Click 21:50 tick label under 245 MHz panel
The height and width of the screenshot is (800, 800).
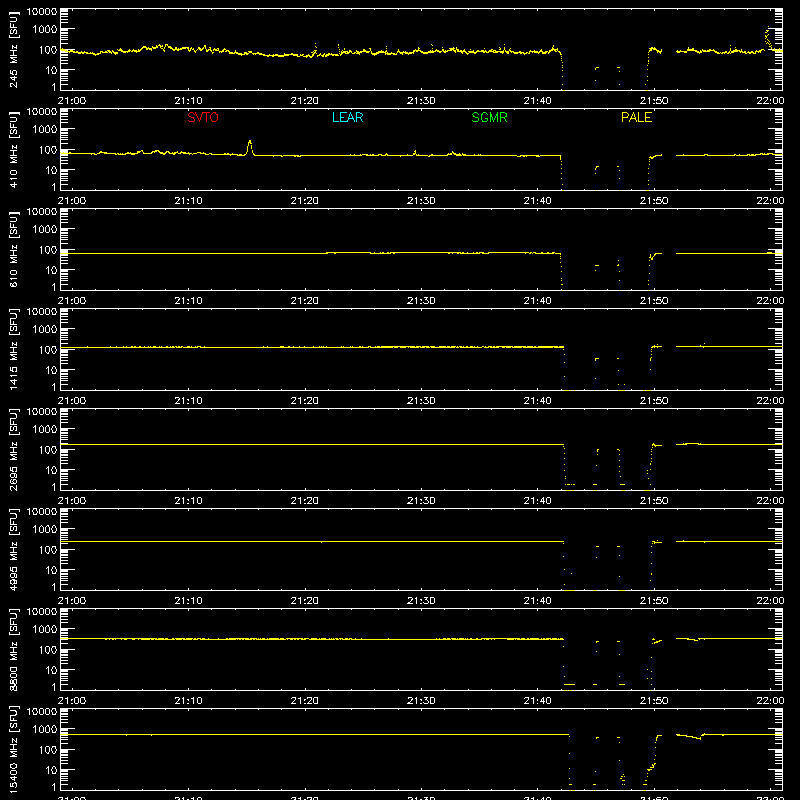(x=654, y=101)
